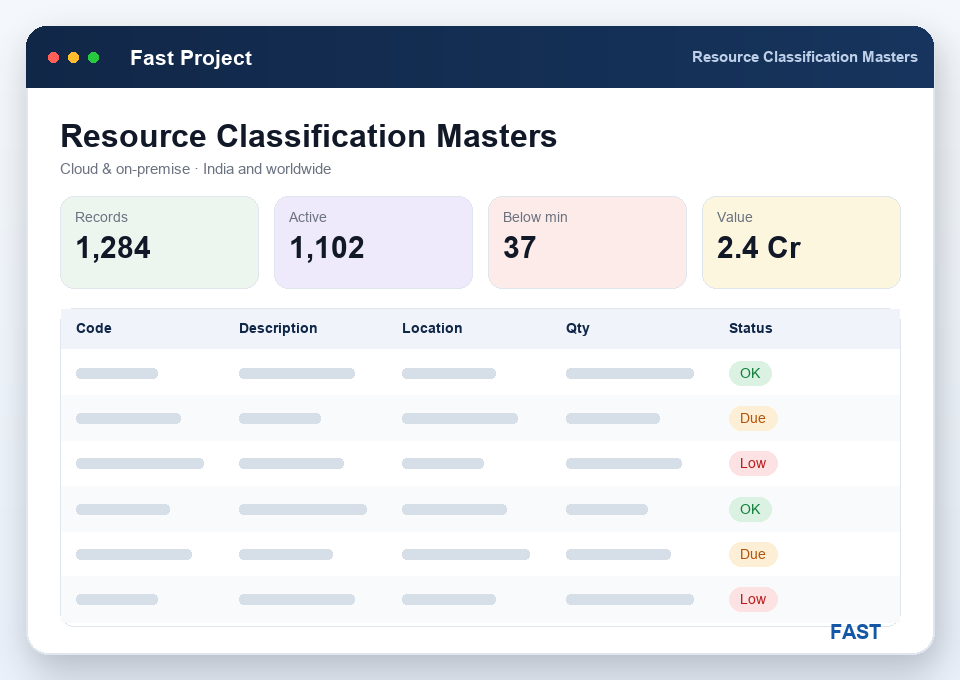Sort by the Code column header
Image resolution: width=960 pixels, height=680 pixels.
coord(94,328)
